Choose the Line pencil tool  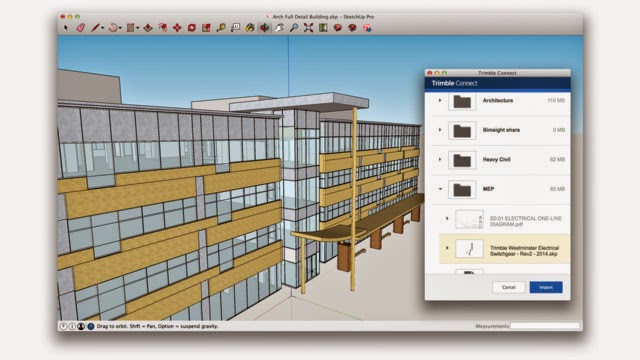tap(95, 28)
